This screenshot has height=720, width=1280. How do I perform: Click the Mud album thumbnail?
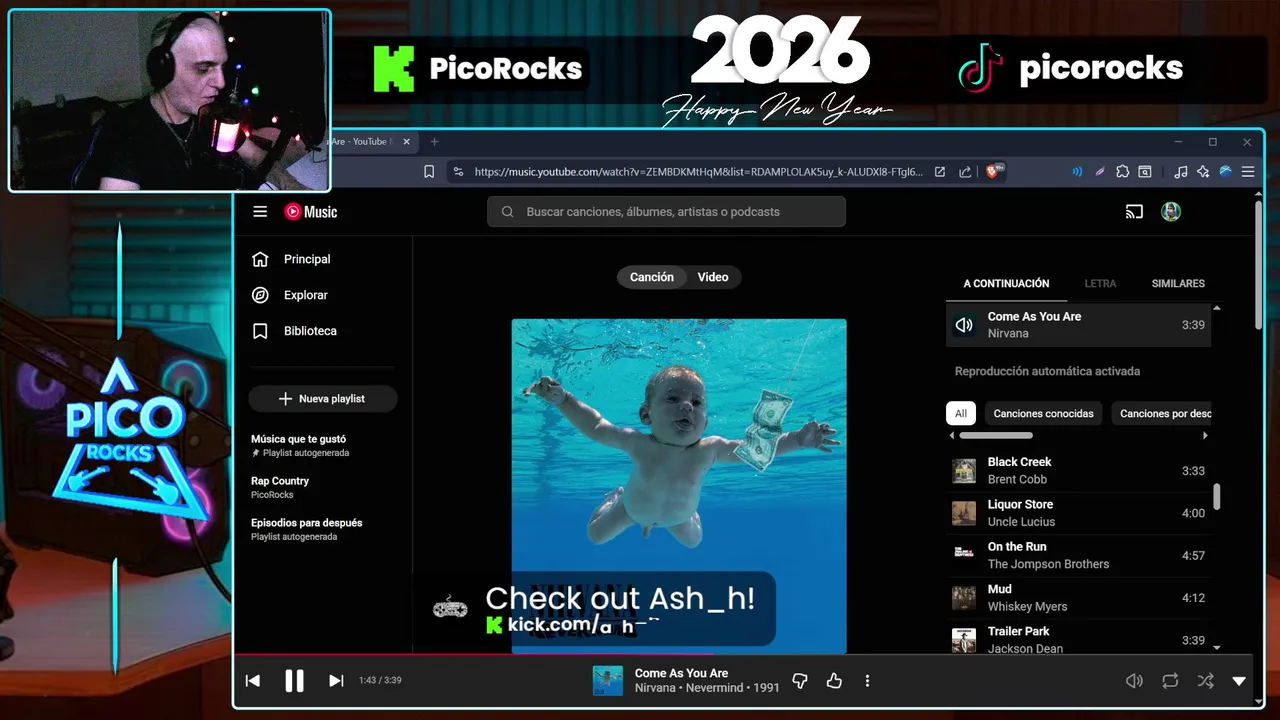point(964,598)
